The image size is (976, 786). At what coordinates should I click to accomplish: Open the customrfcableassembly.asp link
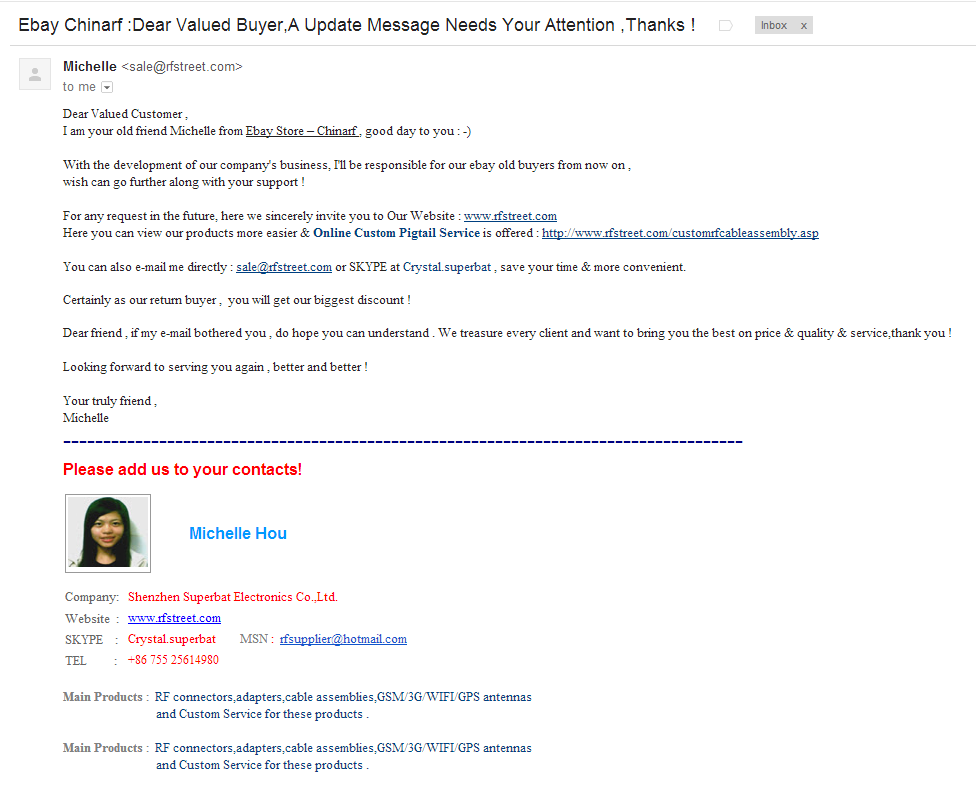tap(680, 233)
